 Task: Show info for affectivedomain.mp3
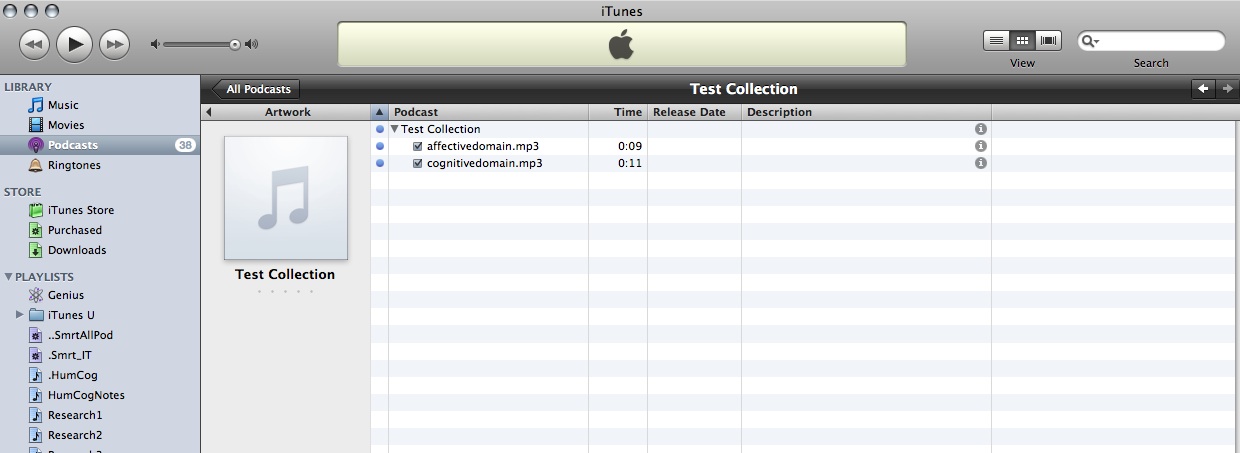click(981, 146)
